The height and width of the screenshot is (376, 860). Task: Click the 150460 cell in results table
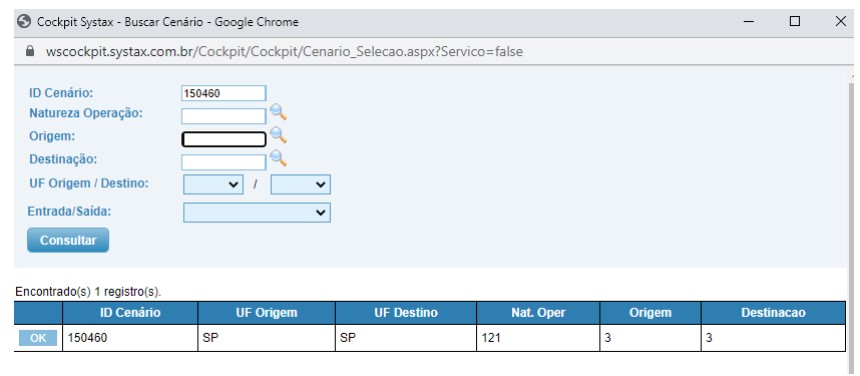pos(130,338)
